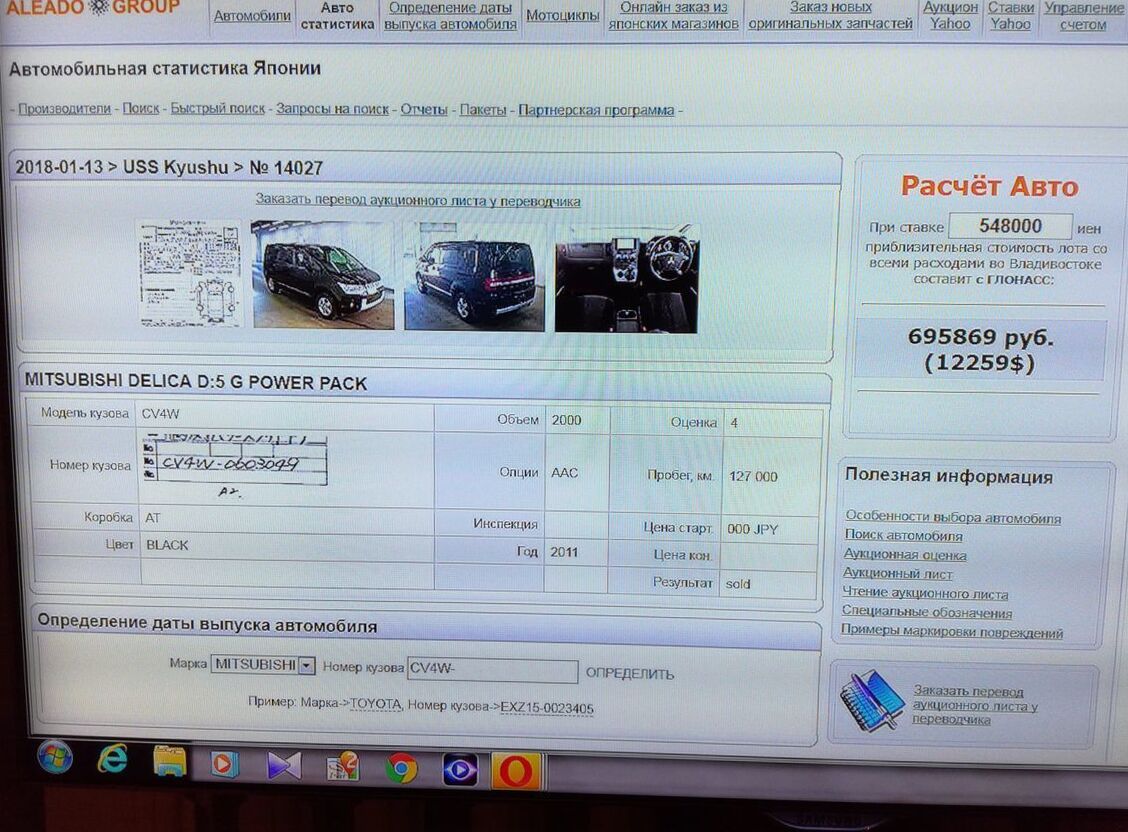Follow the Производители link
1128x832 pixels.
pos(64,109)
